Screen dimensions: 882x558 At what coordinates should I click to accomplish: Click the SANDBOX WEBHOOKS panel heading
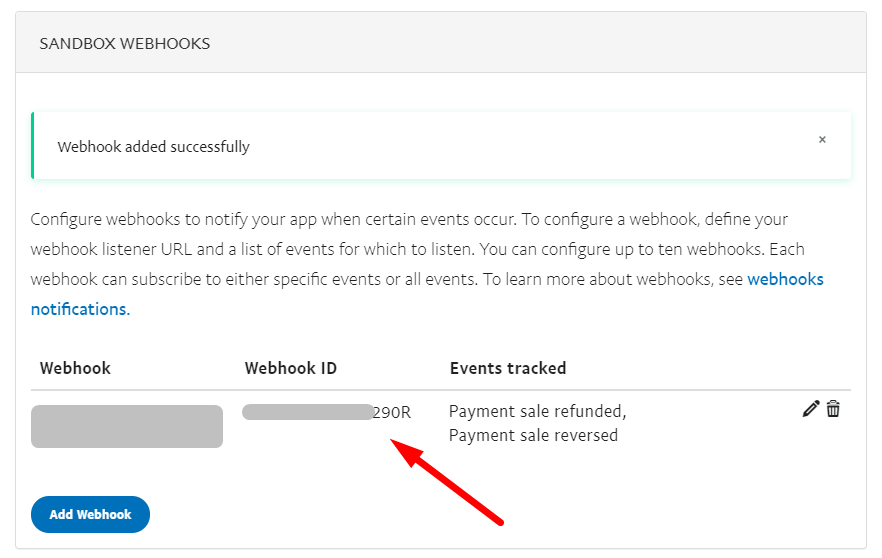pos(124,44)
